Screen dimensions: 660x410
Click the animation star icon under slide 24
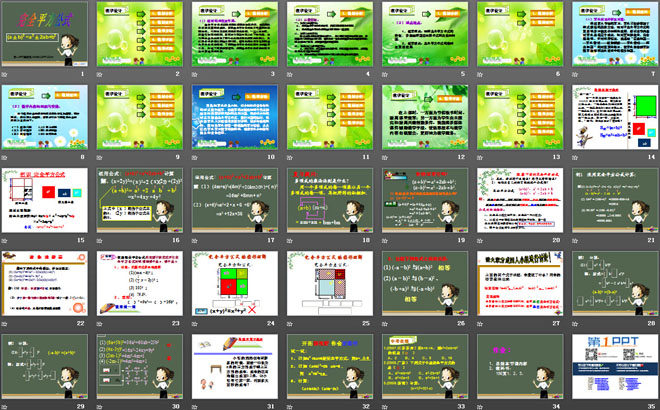[194, 324]
